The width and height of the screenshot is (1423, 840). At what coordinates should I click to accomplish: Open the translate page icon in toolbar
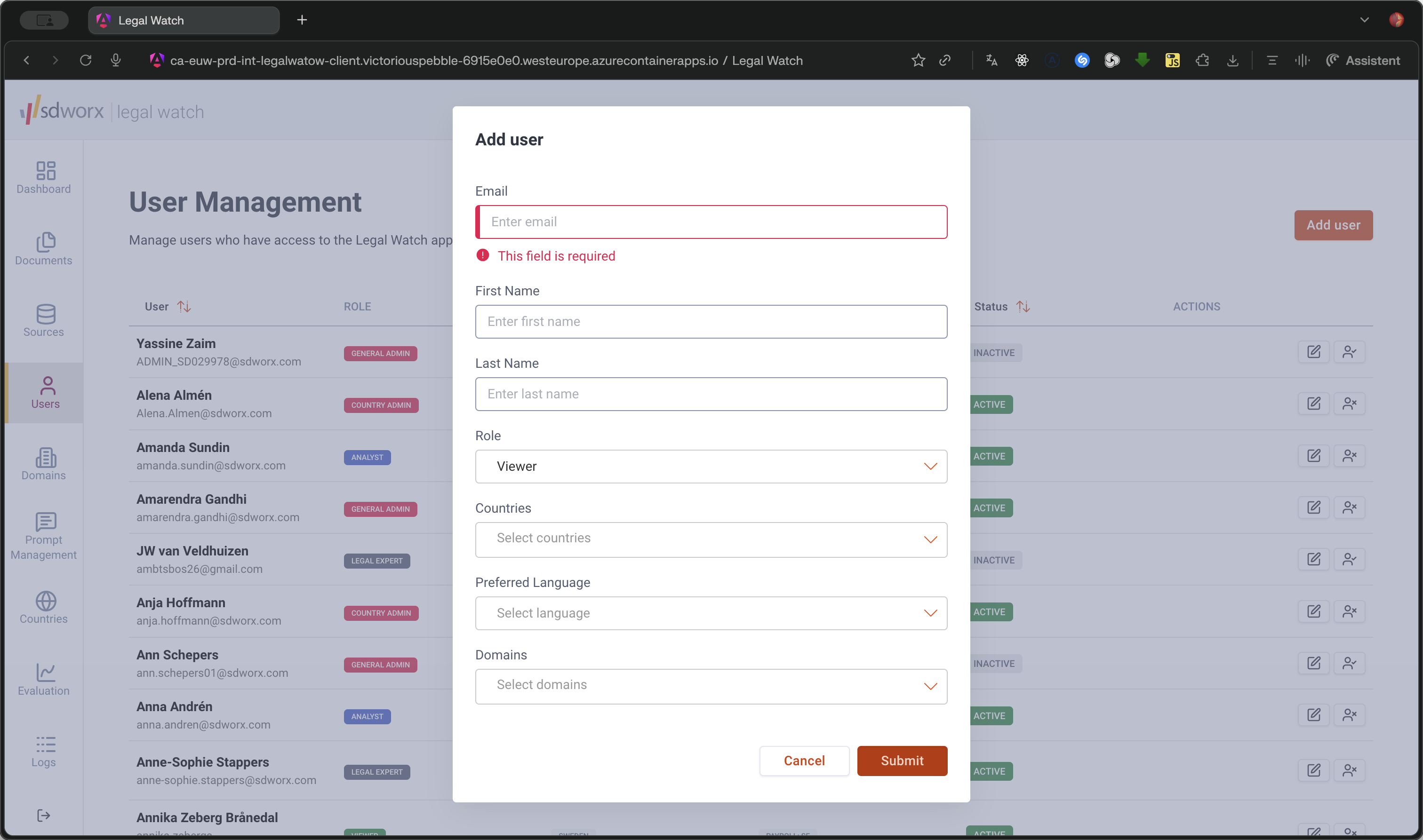[991, 60]
